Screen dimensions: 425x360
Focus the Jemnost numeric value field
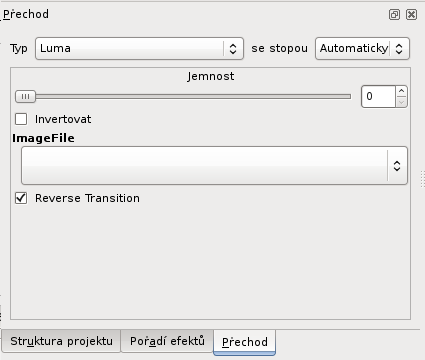[x=379, y=97]
